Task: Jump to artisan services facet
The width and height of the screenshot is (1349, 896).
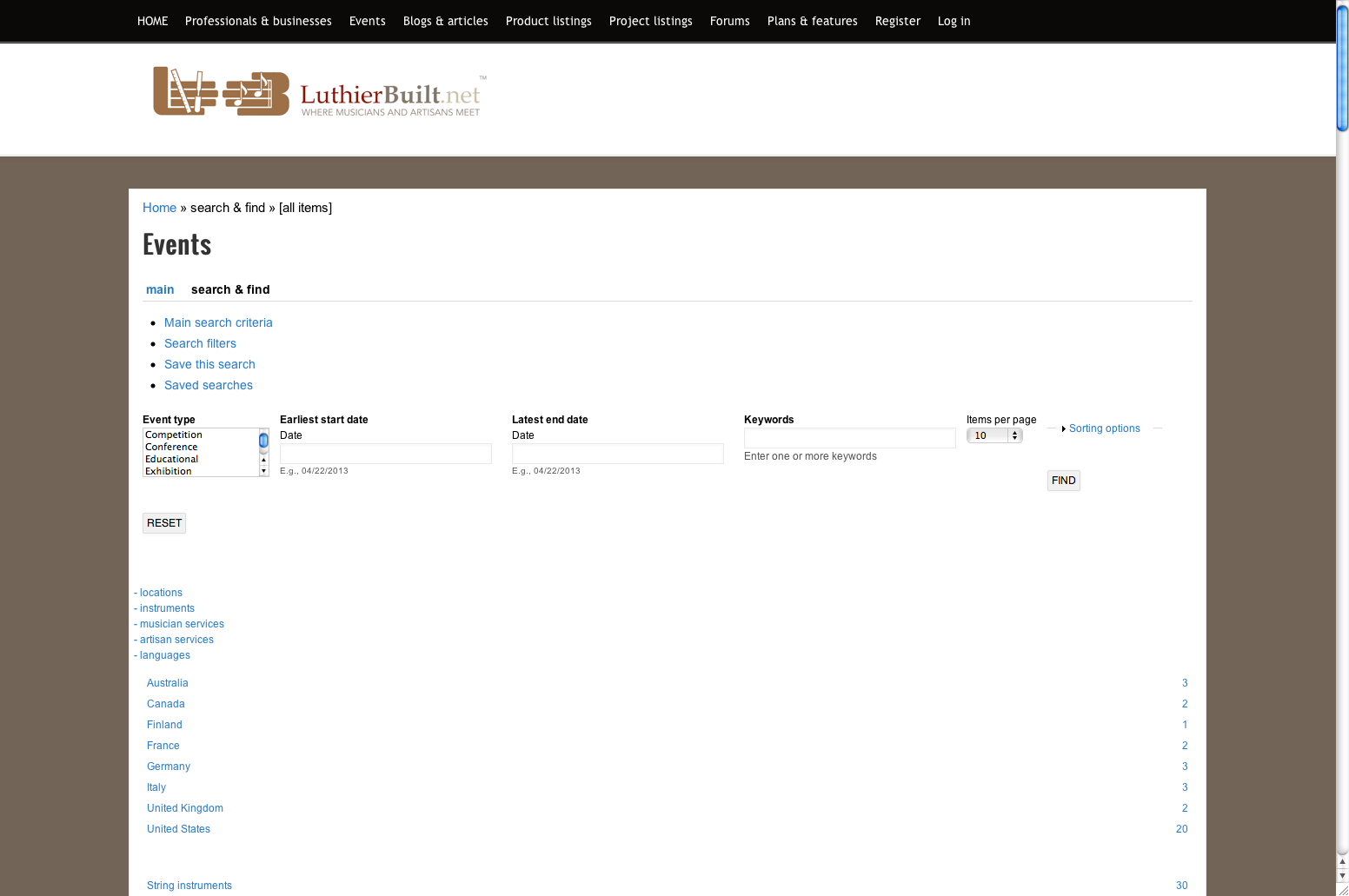Action: [176, 640]
